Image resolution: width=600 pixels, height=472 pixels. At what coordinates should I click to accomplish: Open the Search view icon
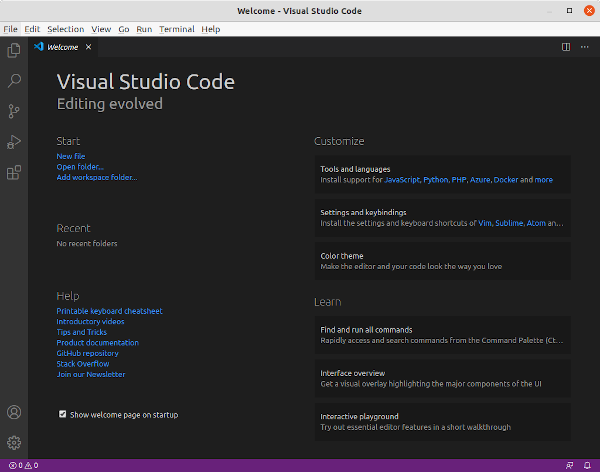coord(13,79)
